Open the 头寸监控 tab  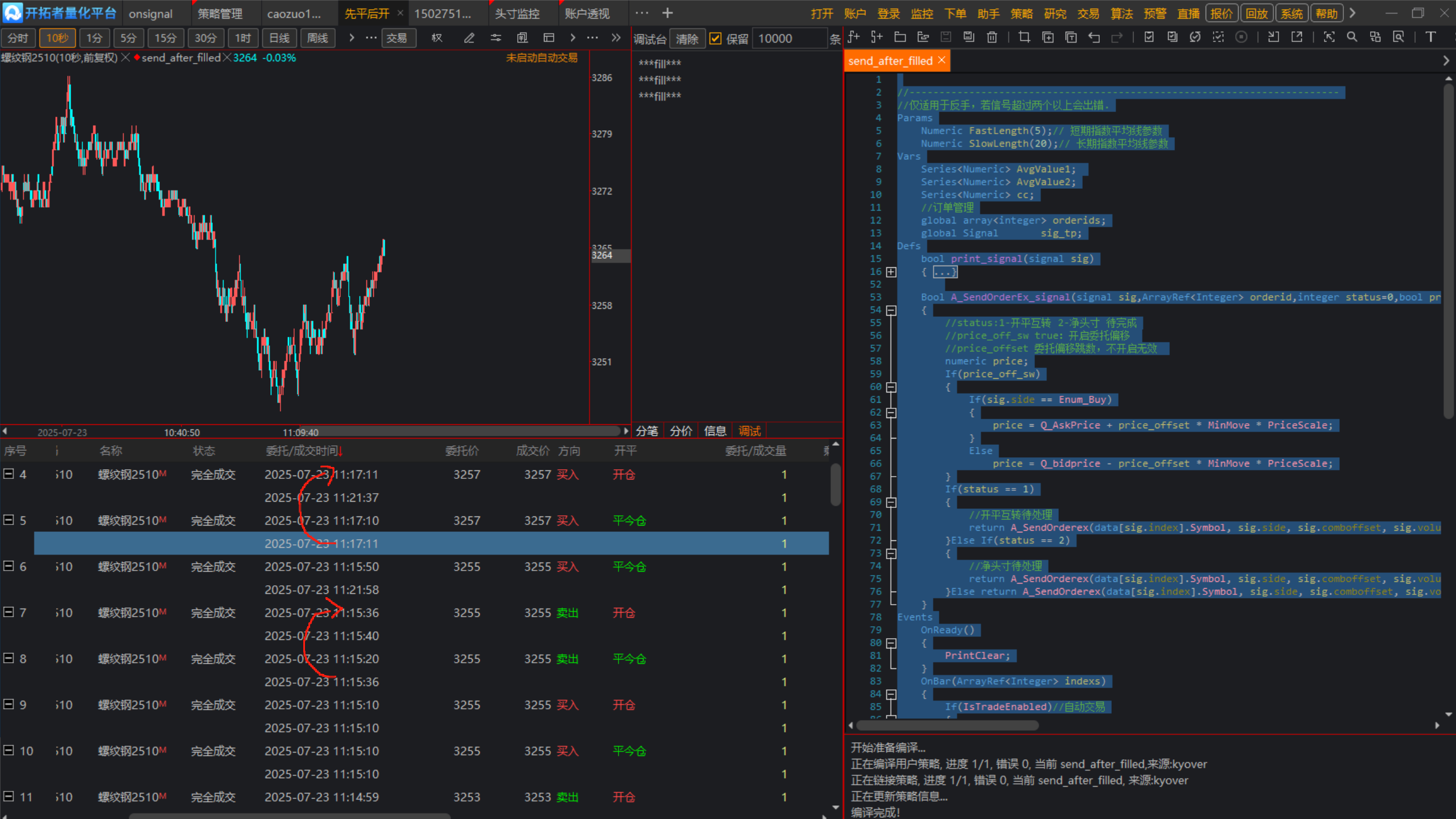517,14
